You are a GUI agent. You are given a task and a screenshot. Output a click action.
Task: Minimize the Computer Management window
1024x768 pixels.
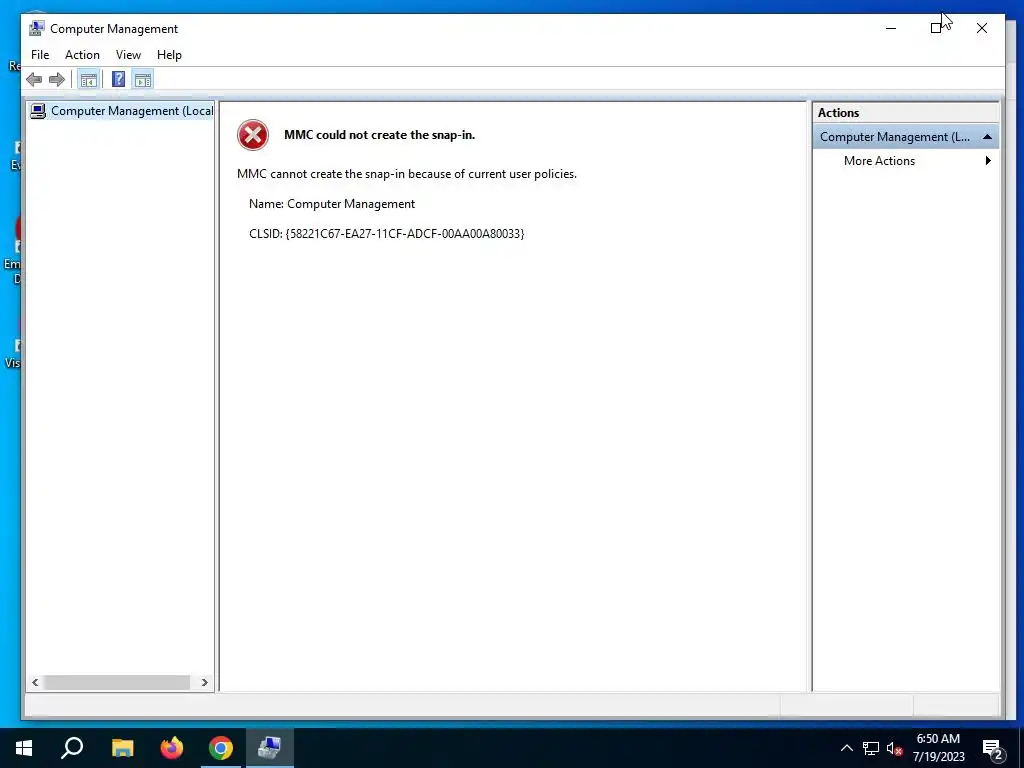(891, 28)
